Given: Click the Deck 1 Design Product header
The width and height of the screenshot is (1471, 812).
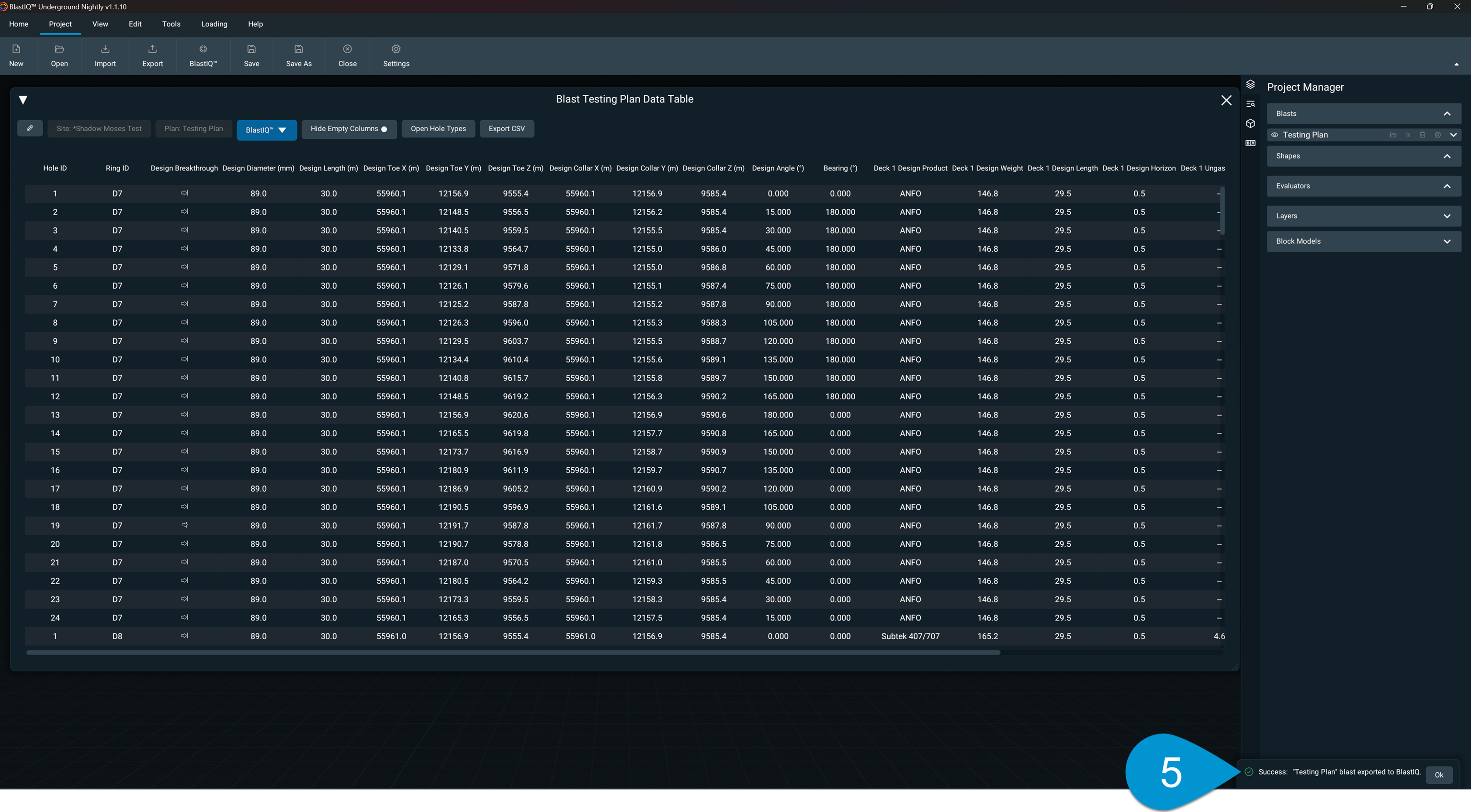Looking at the screenshot, I should 910,168.
